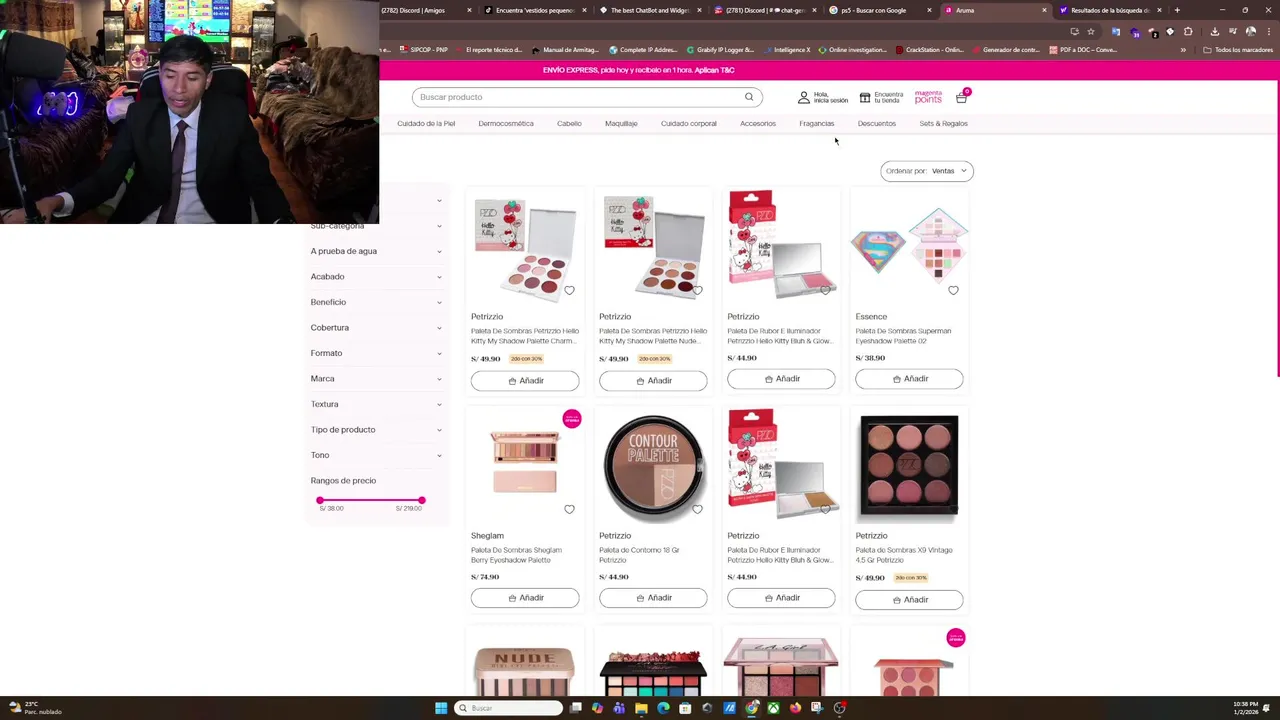The height and width of the screenshot is (720, 1280).
Task: Open 'Descuentos' link in navigation
Action: click(877, 123)
